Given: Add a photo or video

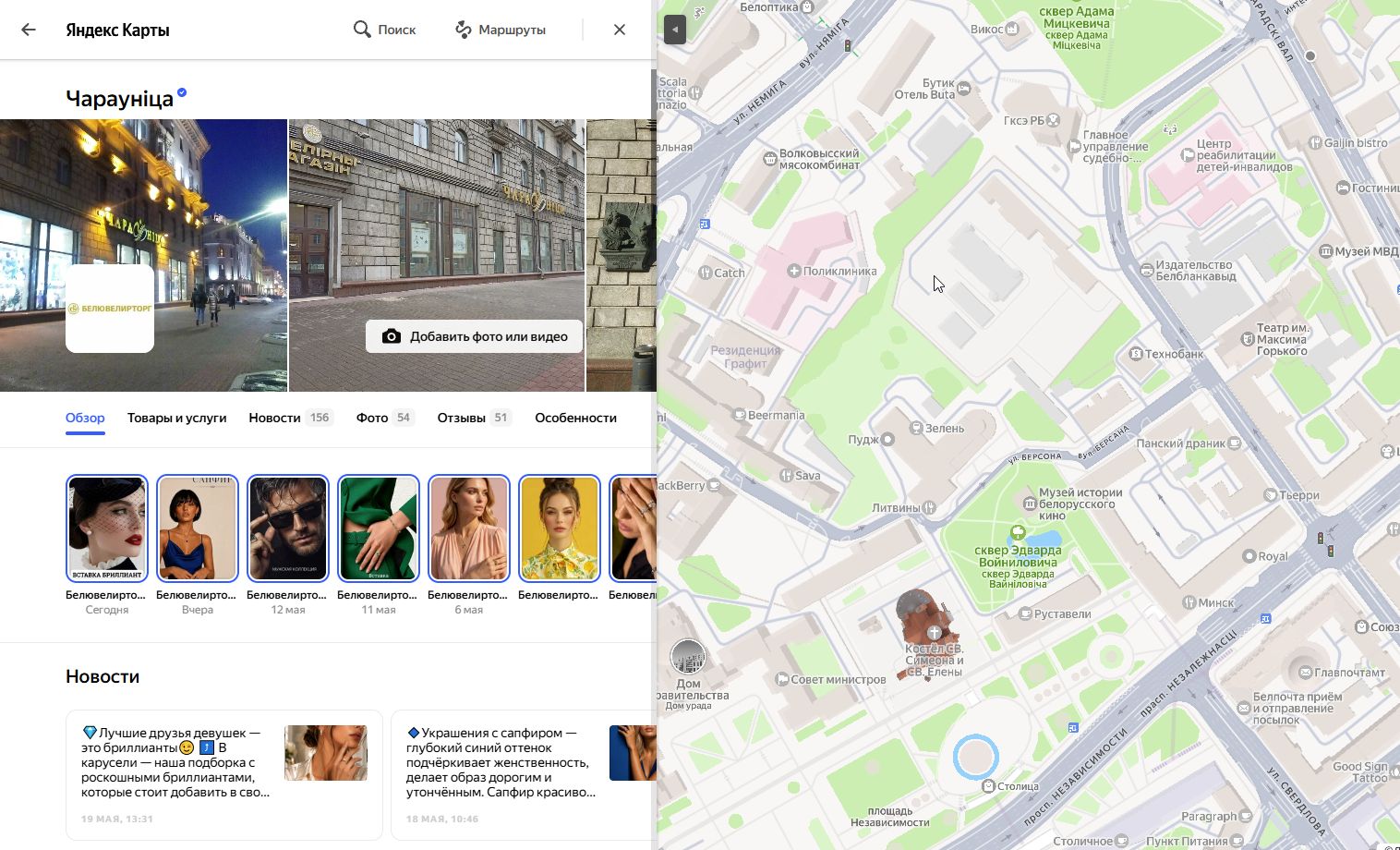Looking at the screenshot, I should pyautogui.click(x=475, y=336).
